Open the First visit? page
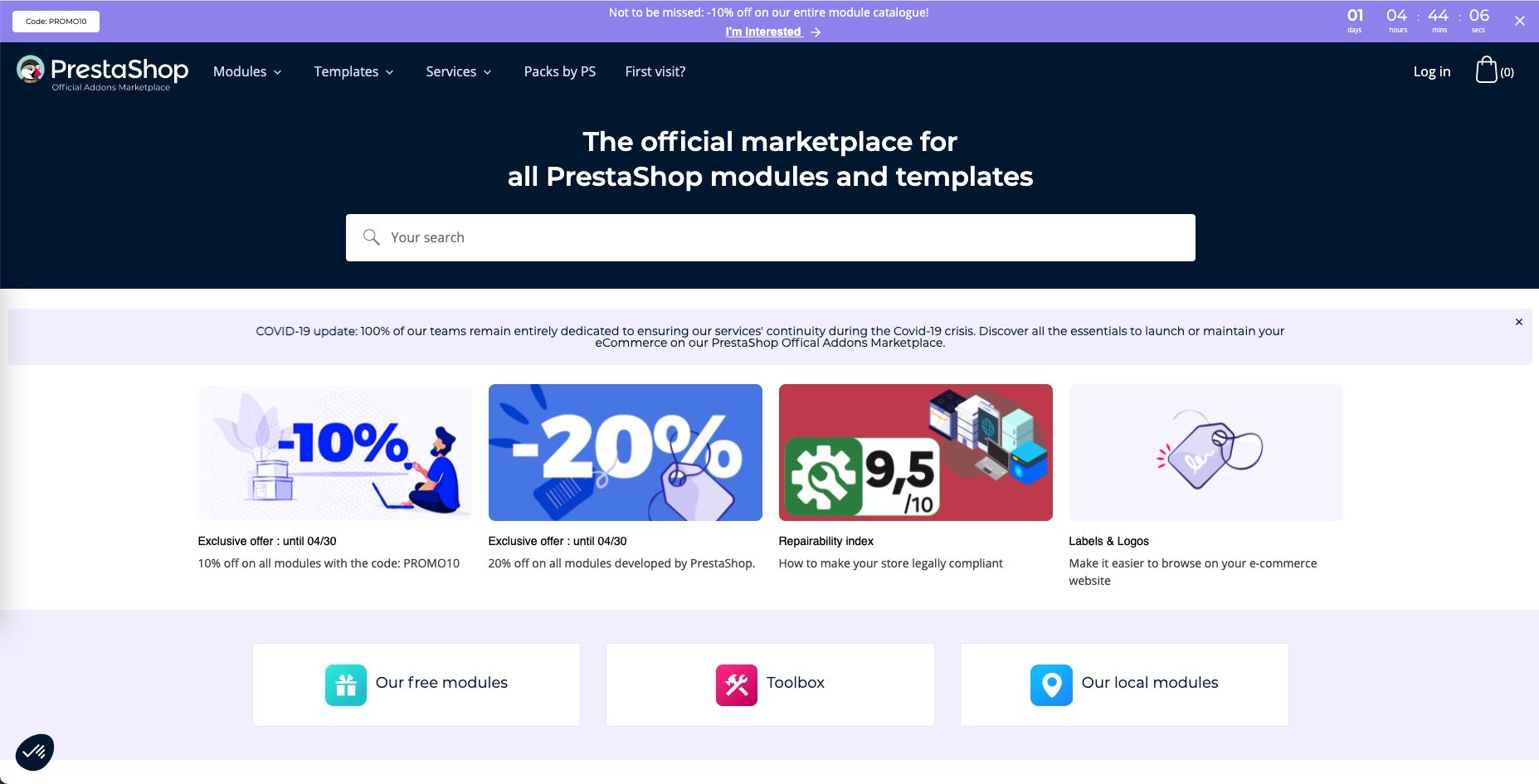 point(655,71)
